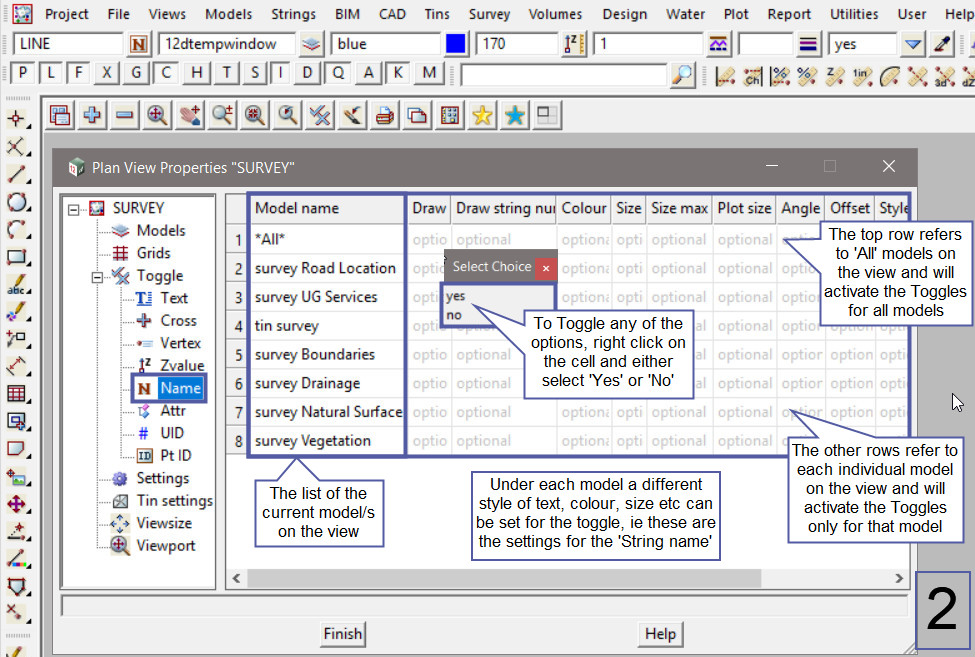The height and width of the screenshot is (657, 975).
Task: Click the yellow star icon on the view toolbar
Action: [482, 115]
